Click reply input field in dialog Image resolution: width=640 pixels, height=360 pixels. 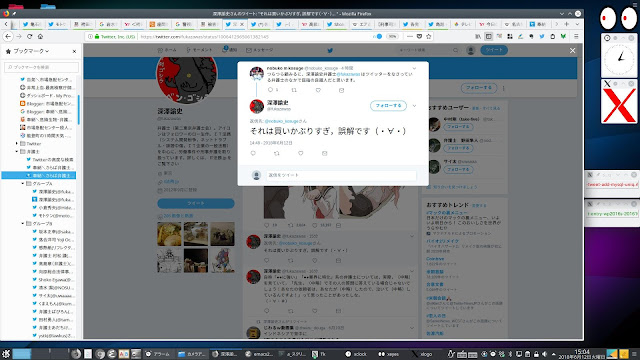click(341, 175)
